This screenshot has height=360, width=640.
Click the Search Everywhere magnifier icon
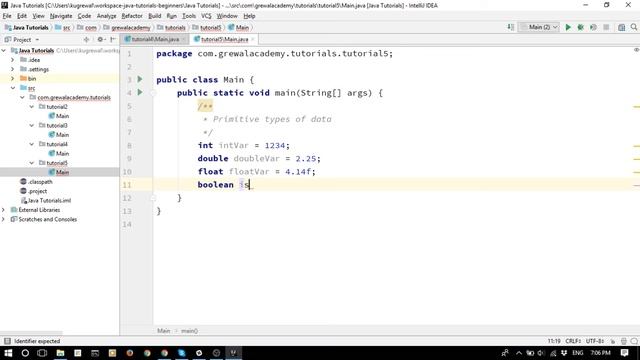(634, 27)
